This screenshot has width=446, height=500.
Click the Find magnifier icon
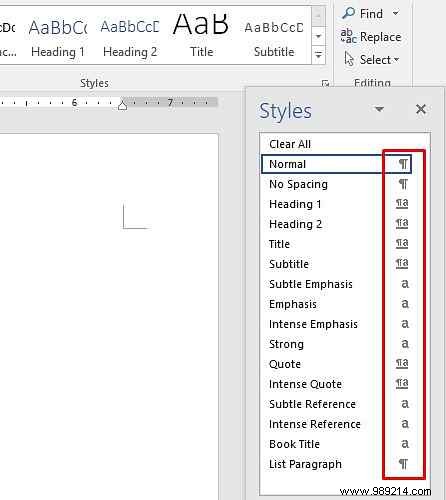pos(349,13)
